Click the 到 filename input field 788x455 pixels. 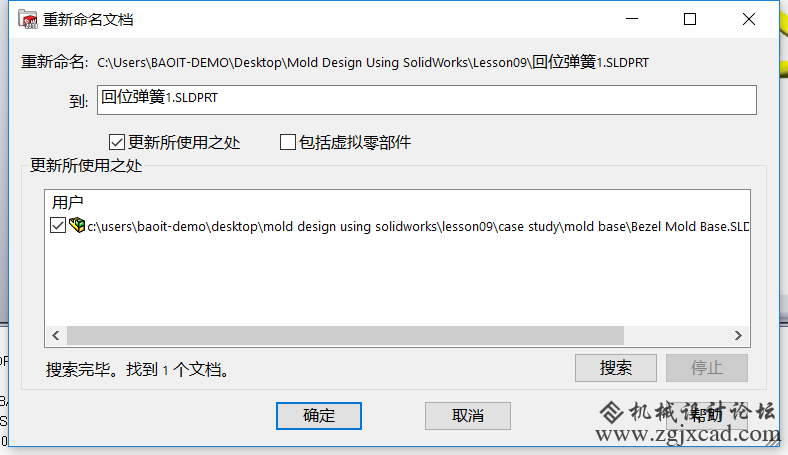(427, 100)
